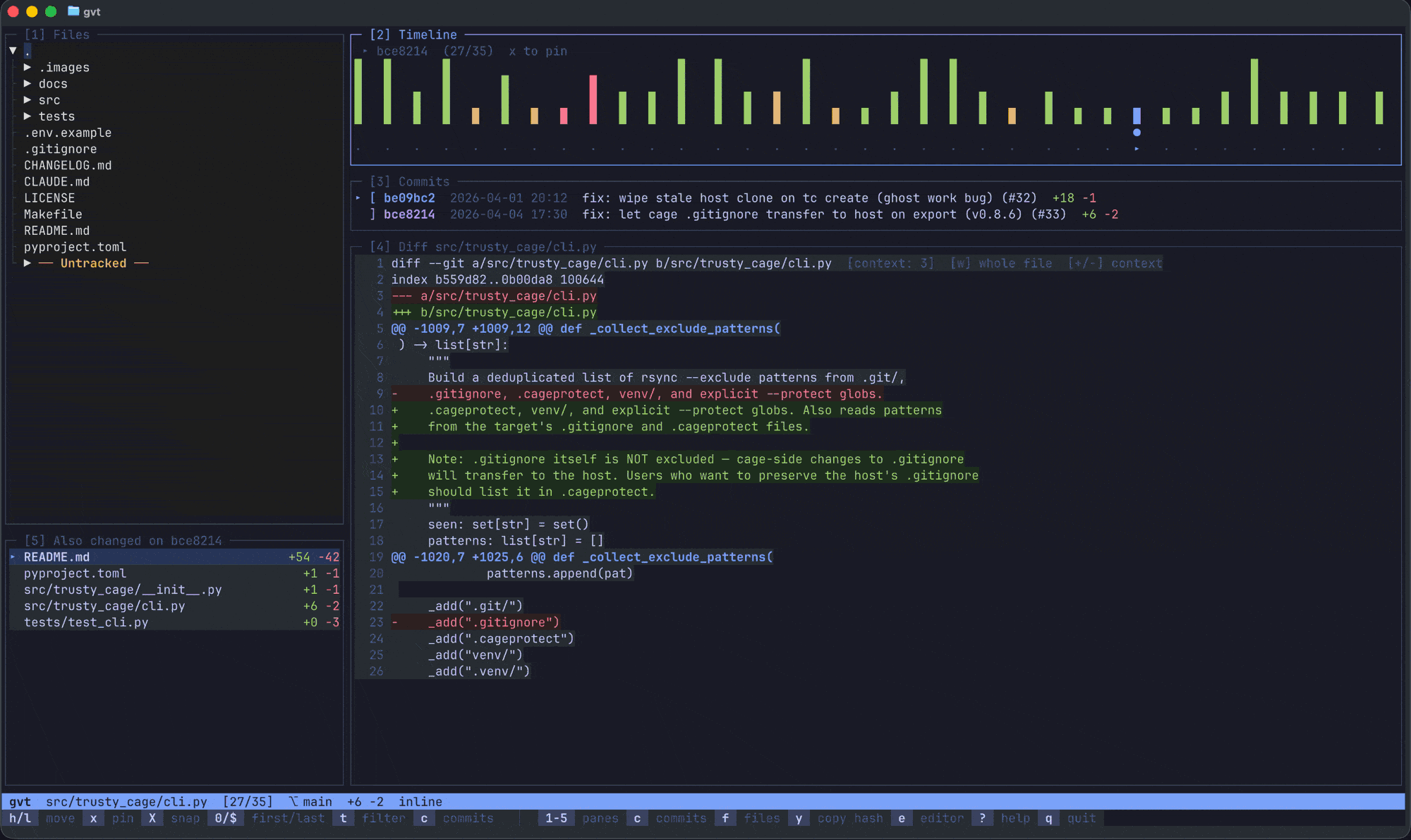Viewport: 1411px width, 840px height.
Task: Click the ? help key in footer
Action: point(982,818)
